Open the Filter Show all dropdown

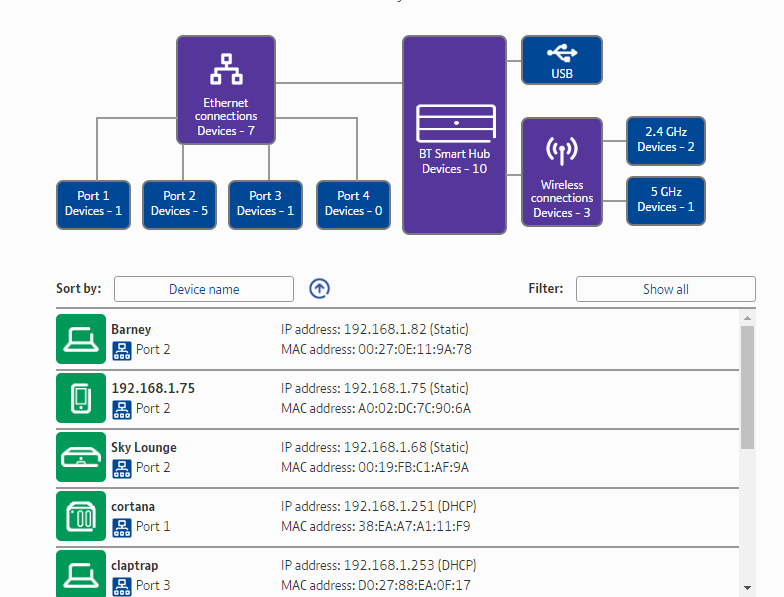[x=665, y=289]
